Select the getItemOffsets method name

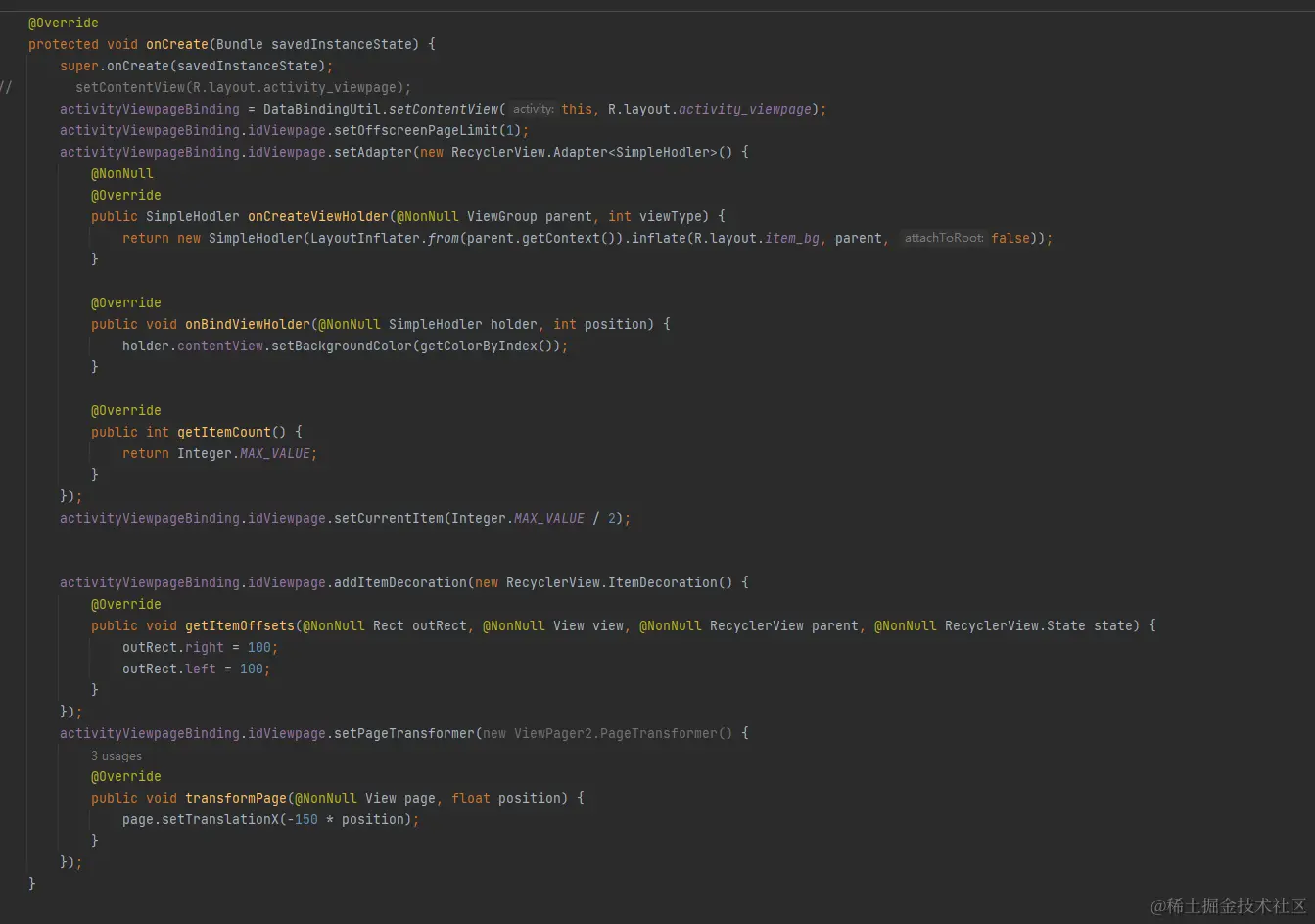[x=240, y=625]
